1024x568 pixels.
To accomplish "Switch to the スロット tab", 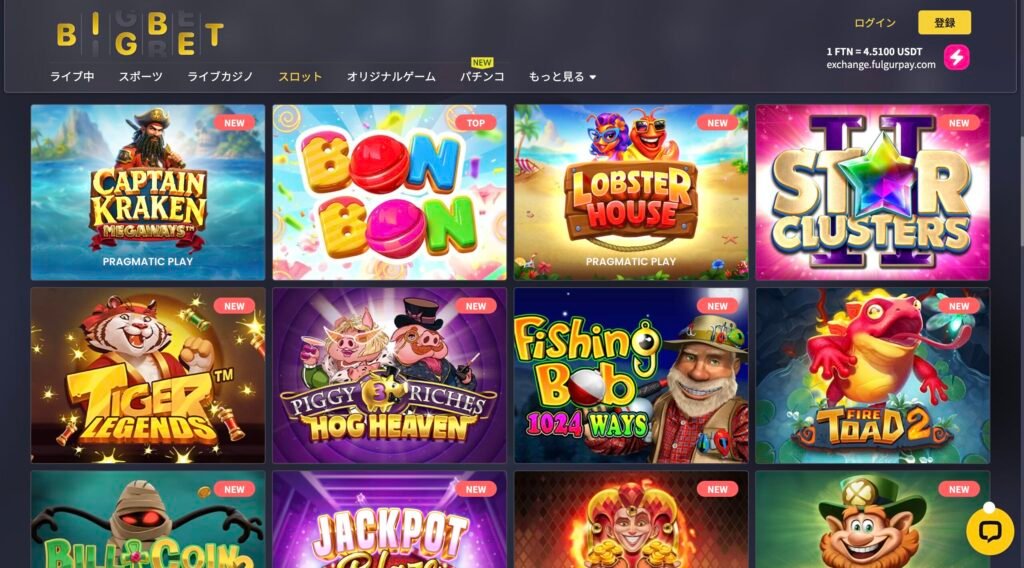I will (x=300, y=76).
